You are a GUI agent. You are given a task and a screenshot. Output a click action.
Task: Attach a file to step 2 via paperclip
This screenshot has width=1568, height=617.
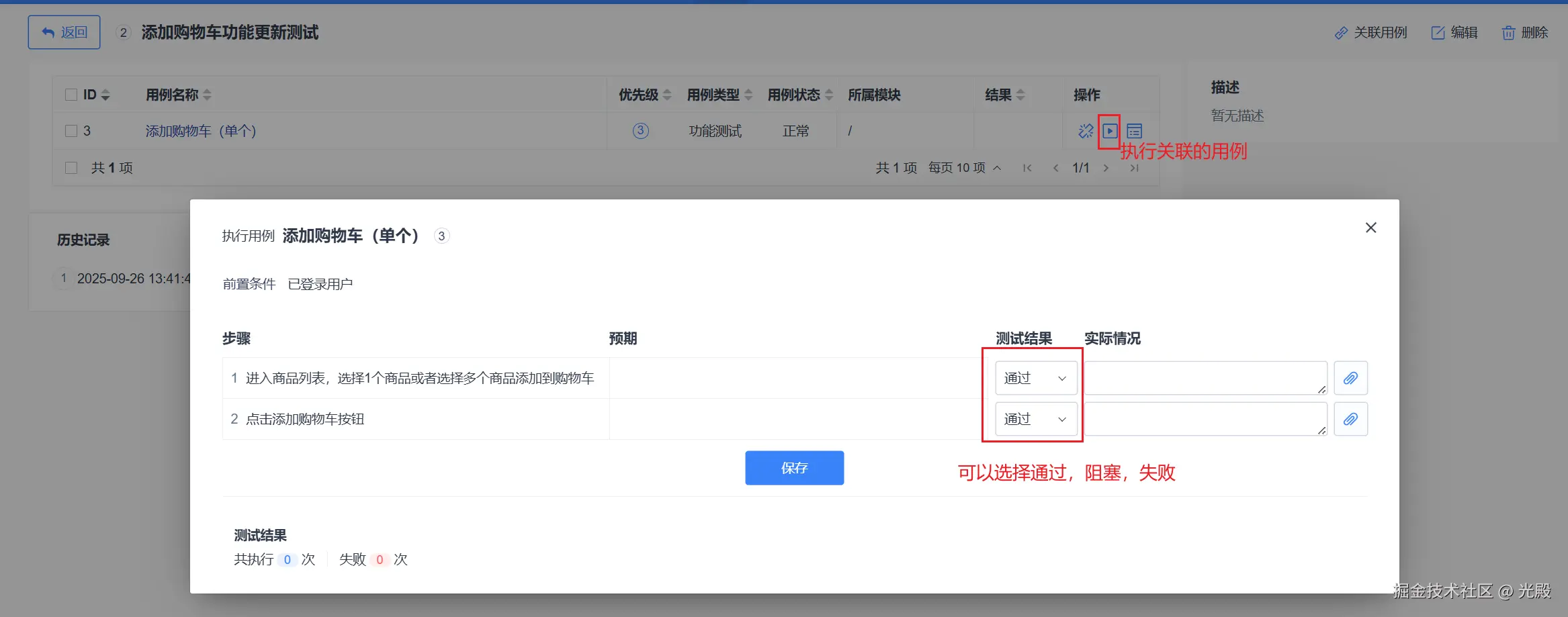(1350, 419)
